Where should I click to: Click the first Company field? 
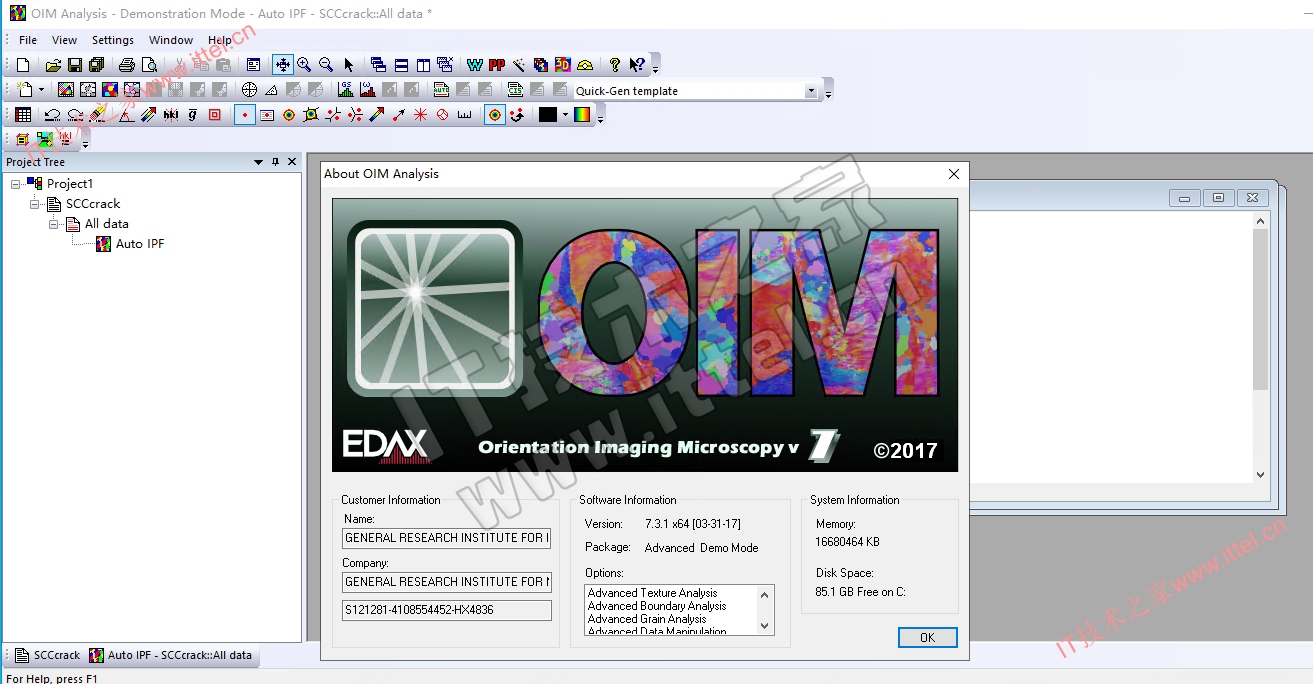(x=446, y=582)
